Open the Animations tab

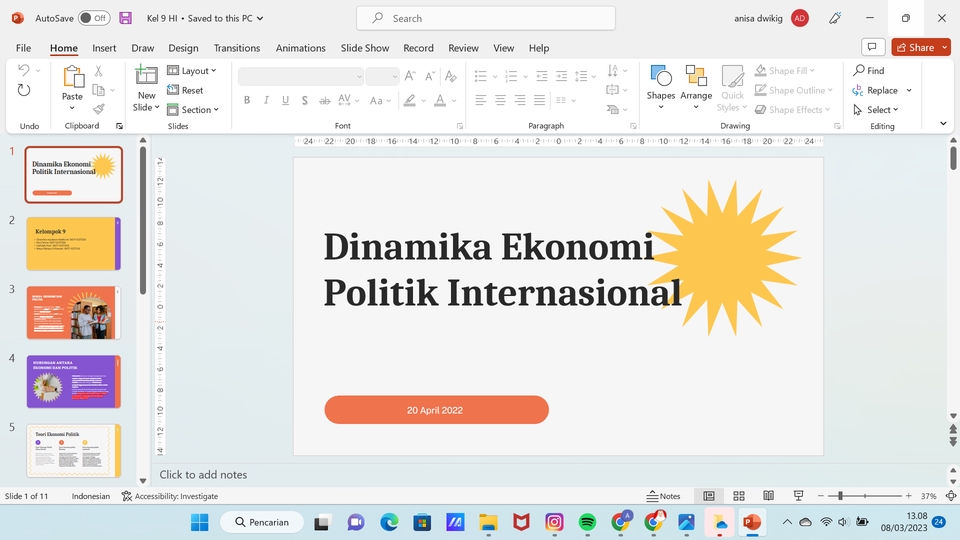301,48
